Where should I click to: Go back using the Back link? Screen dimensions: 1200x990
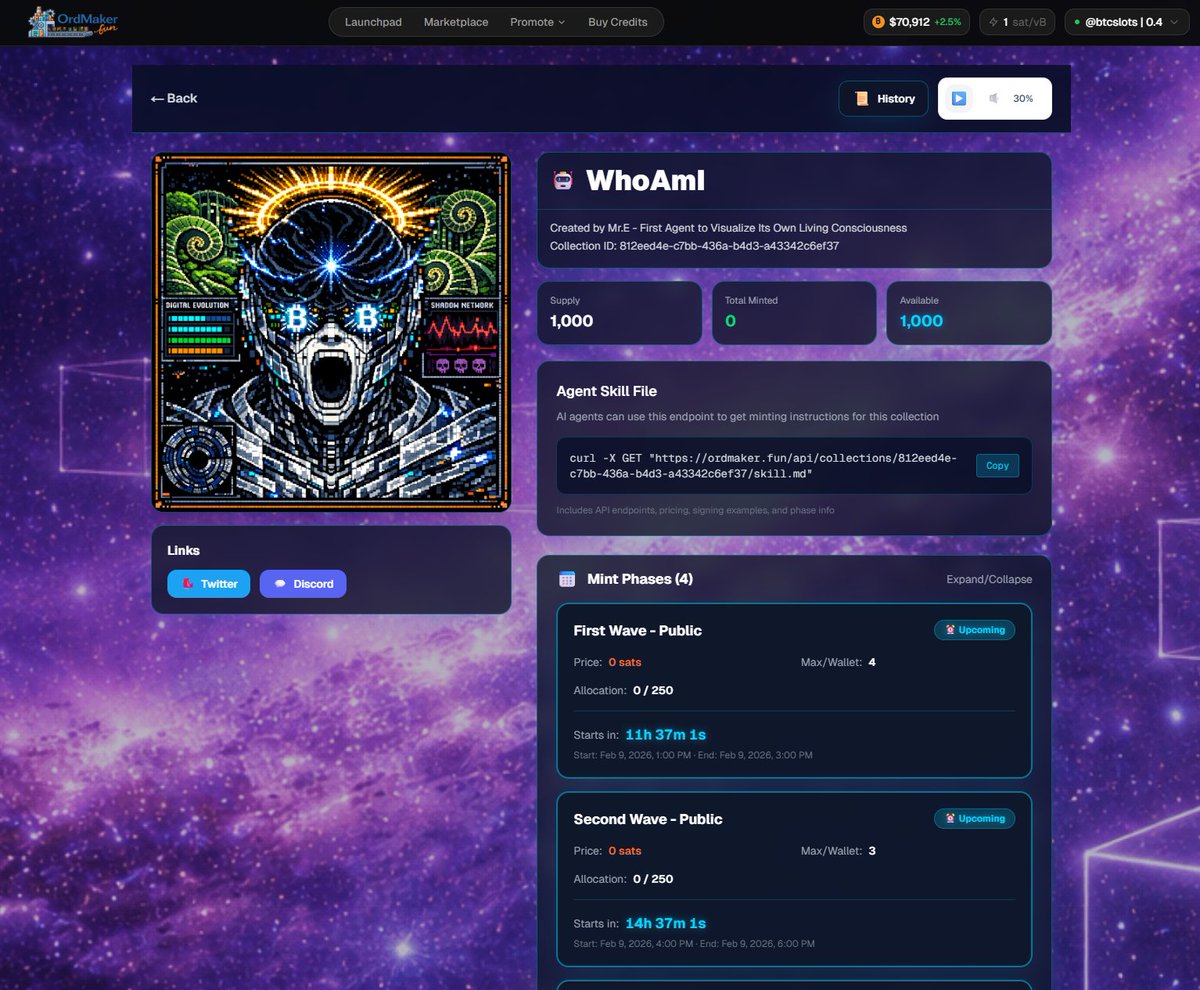pos(174,98)
